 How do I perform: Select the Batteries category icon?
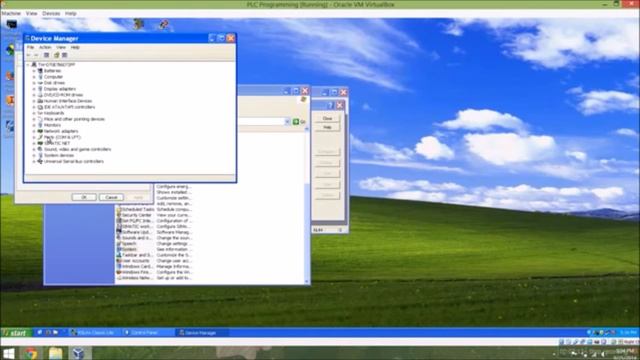point(40,71)
